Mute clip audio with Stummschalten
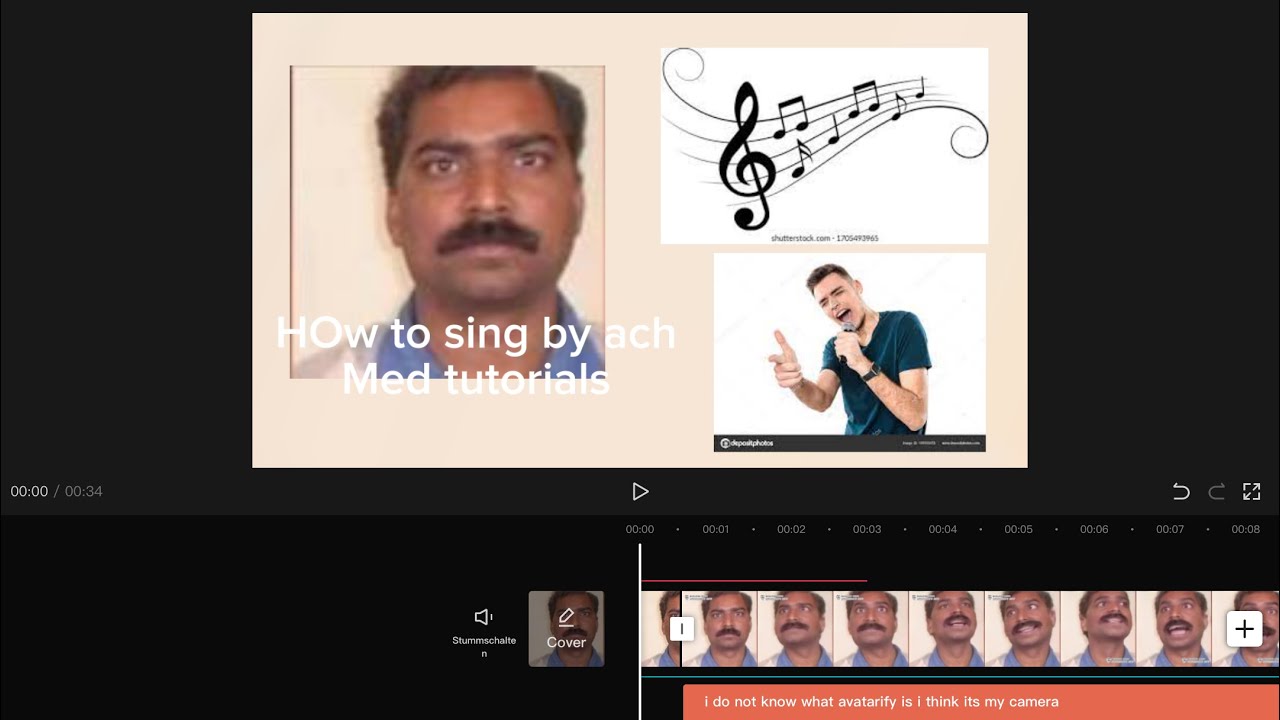1280x720 pixels. (x=484, y=631)
